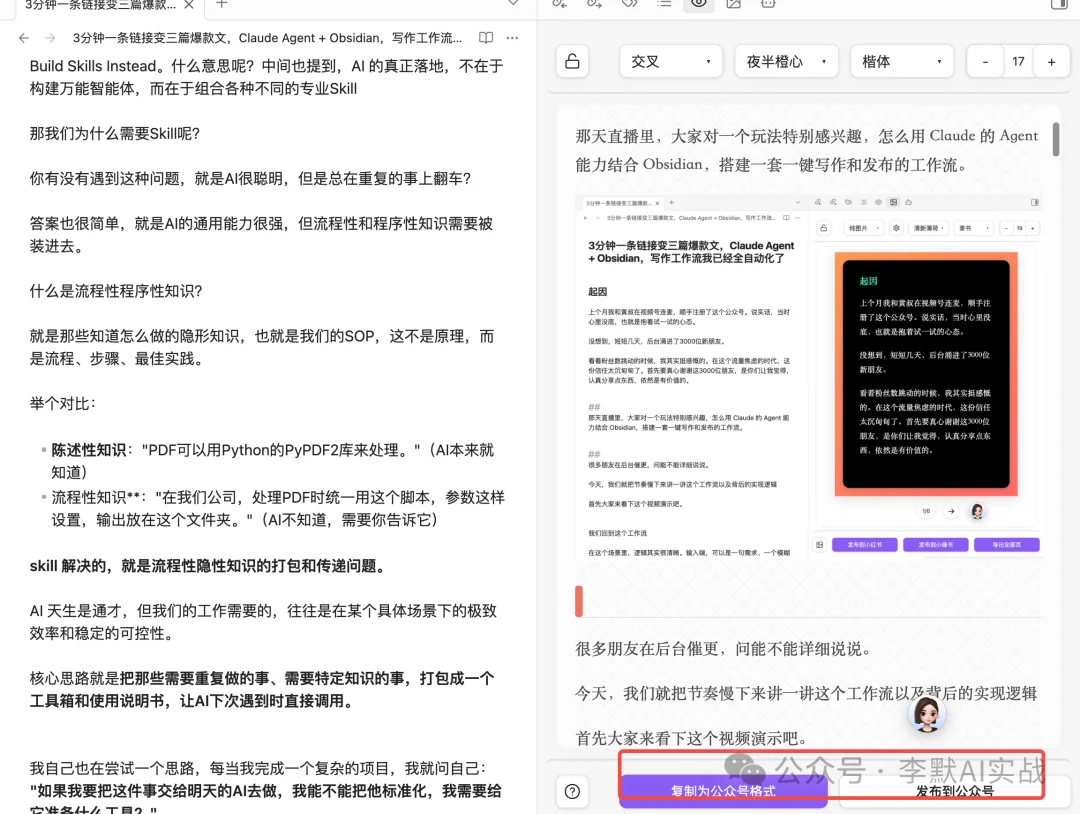Click the avatar thumbnail below the card preview
1080x814 pixels.
pos(977,511)
